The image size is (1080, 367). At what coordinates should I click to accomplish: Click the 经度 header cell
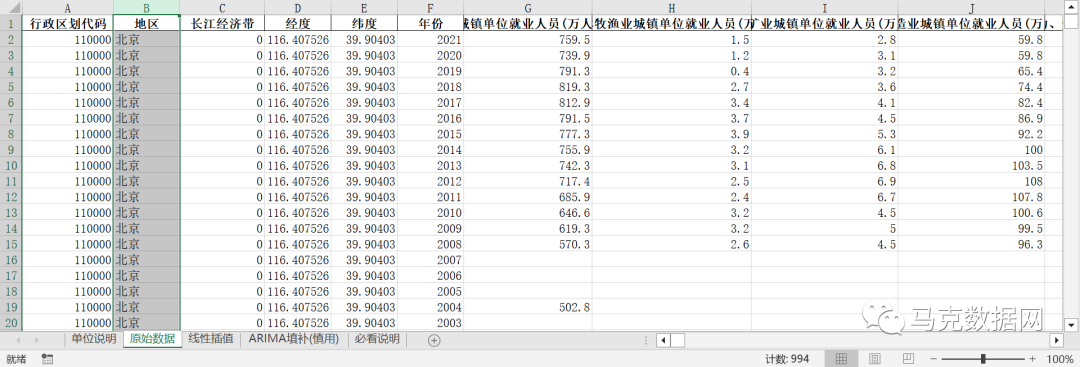[x=298, y=23]
